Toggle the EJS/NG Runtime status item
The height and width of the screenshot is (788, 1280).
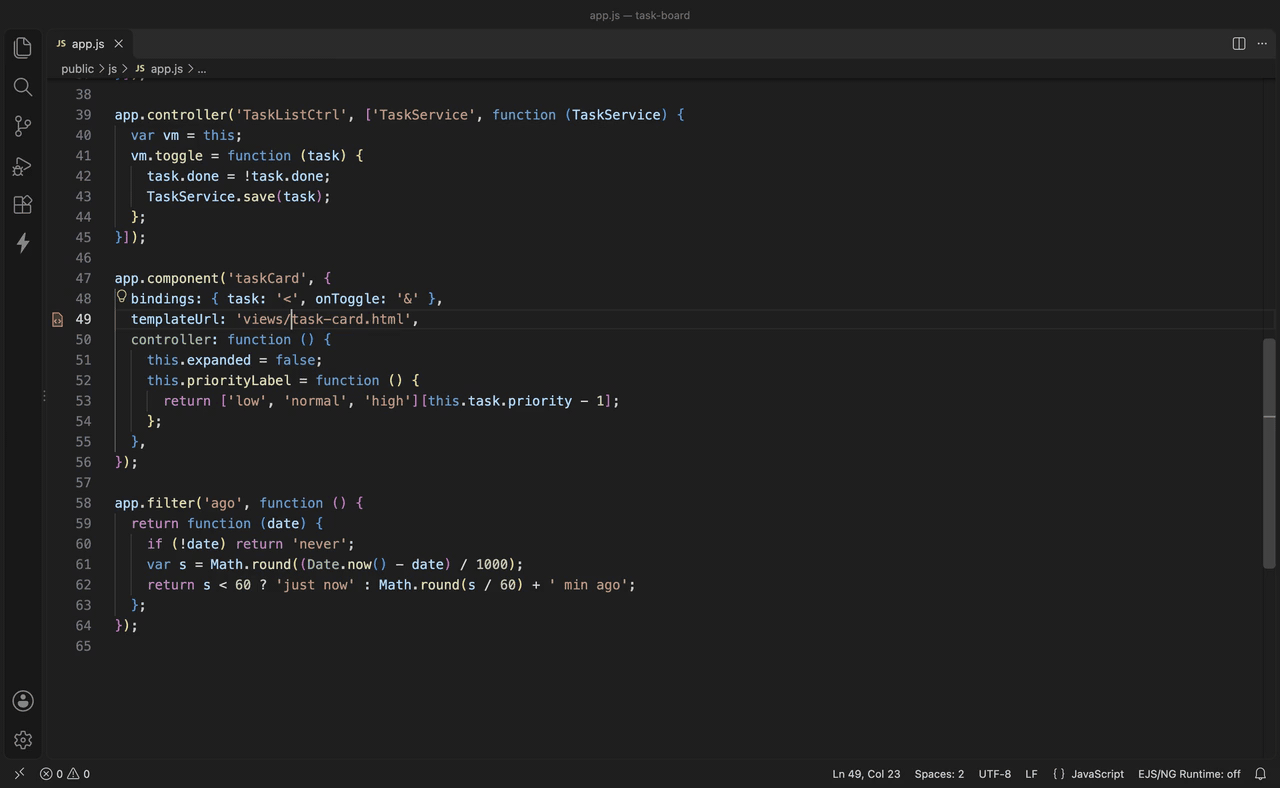pyautogui.click(x=1189, y=774)
